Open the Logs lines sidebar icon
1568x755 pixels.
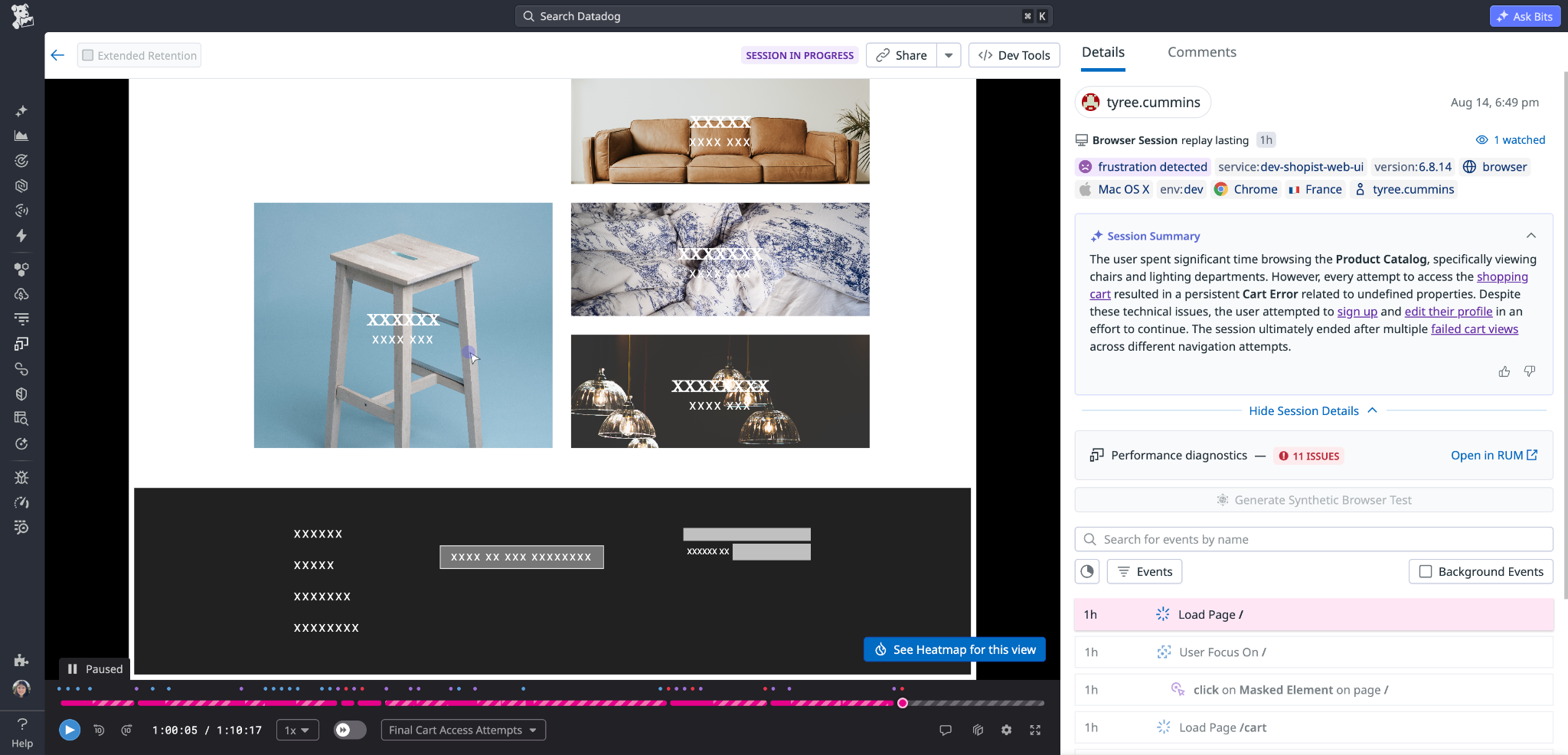21,319
